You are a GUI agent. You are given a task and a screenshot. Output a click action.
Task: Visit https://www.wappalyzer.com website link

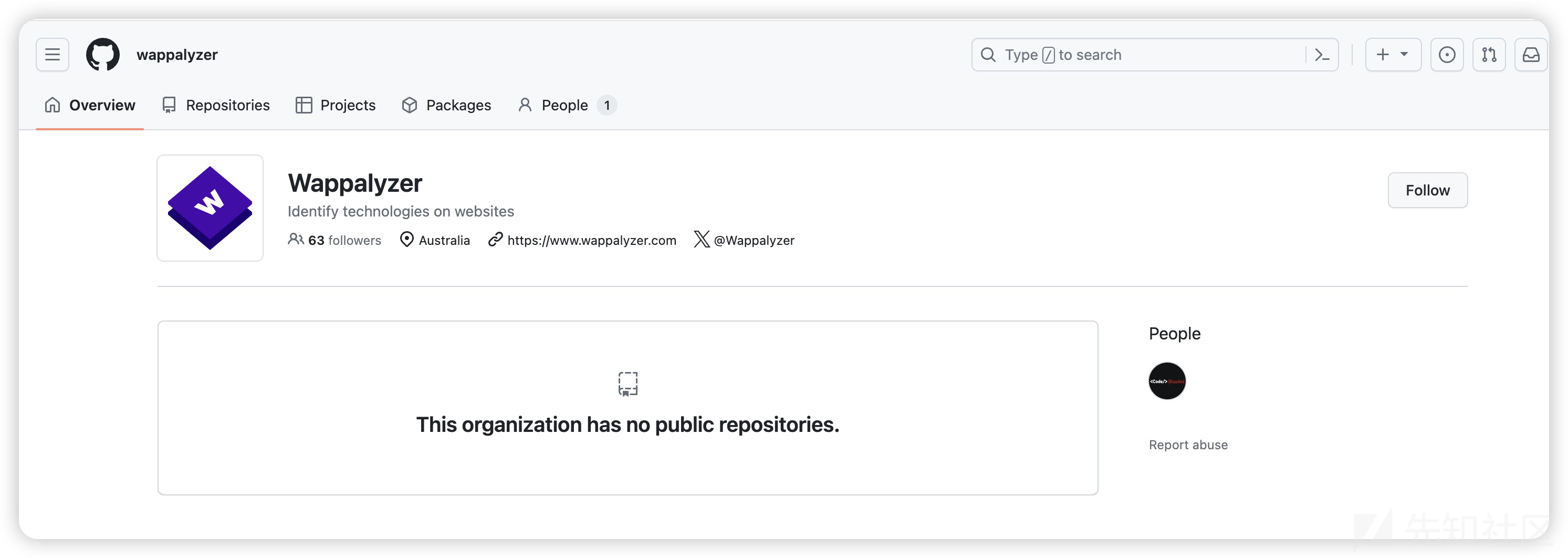(x=592, y=240)
